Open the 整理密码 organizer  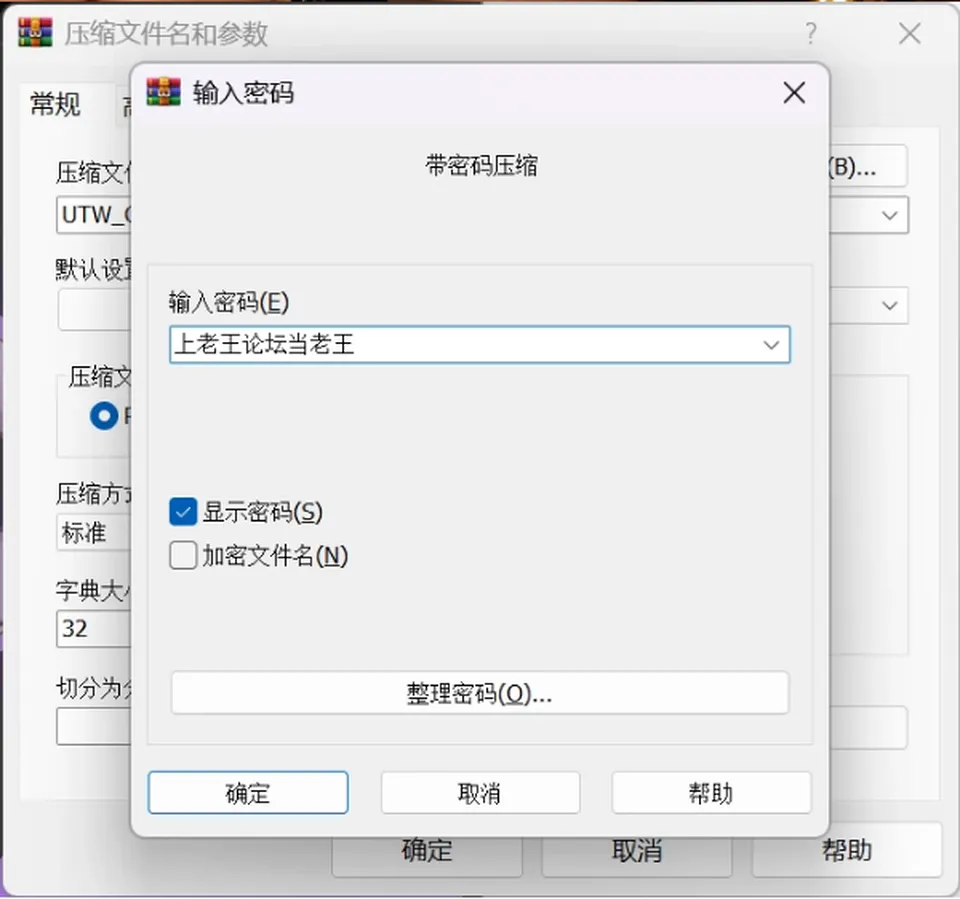pos(480,693)
